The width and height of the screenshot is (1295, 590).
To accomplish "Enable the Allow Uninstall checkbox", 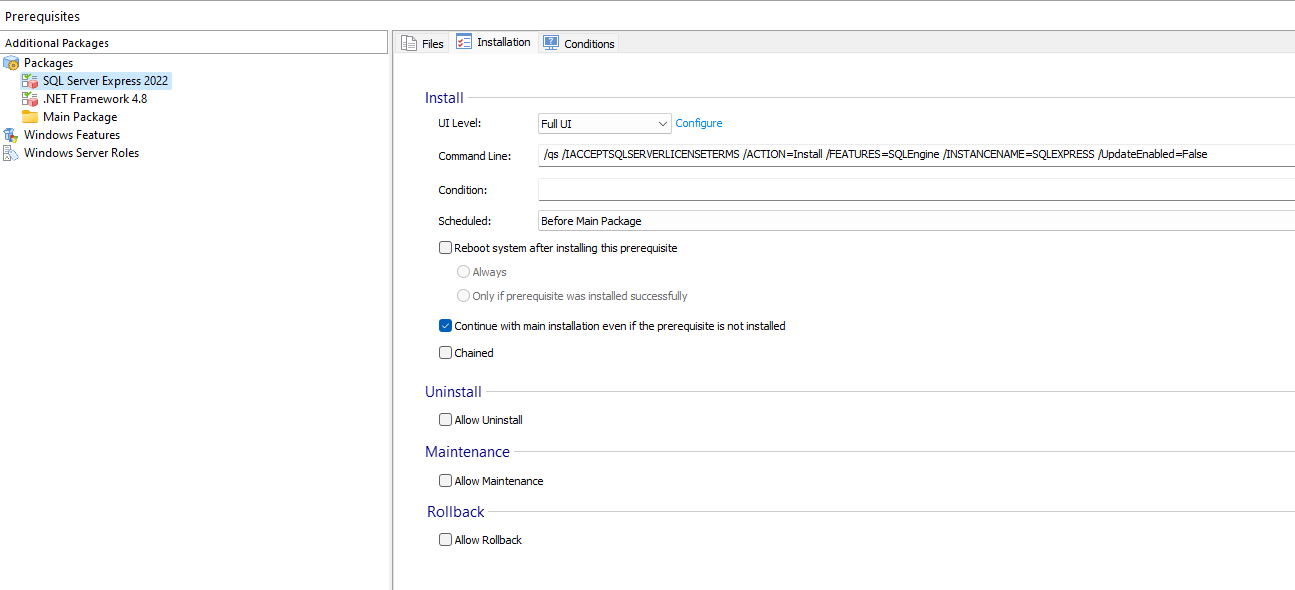I will click(x=446, y=420).
